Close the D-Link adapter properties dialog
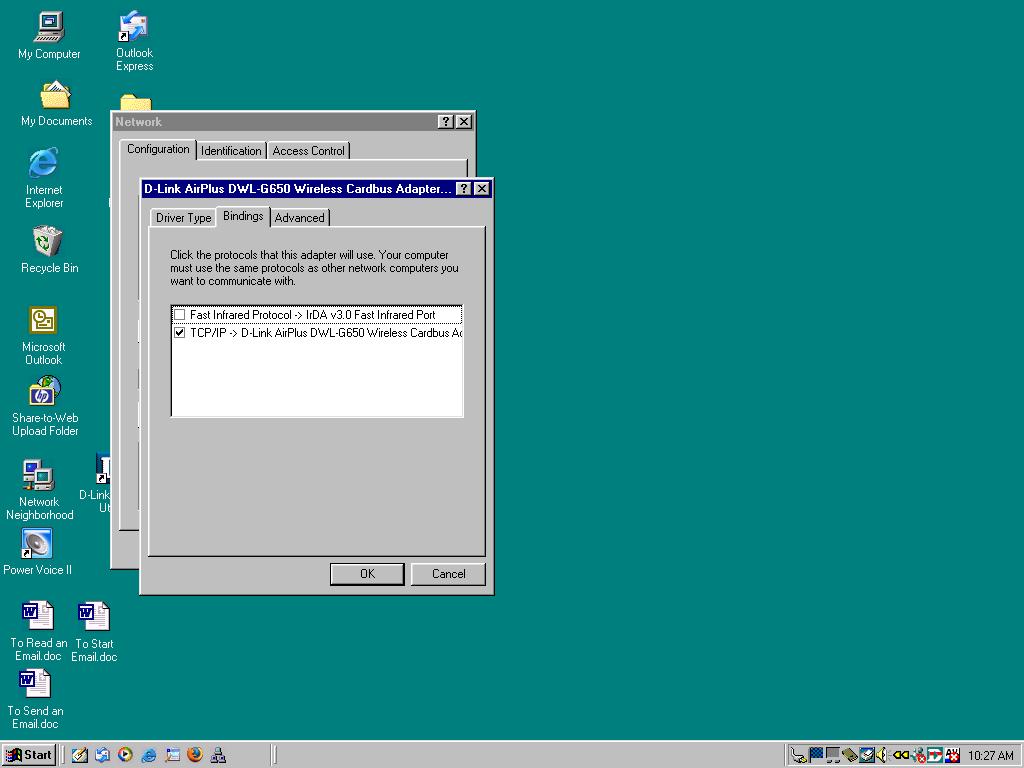Image resolution: width=1024 pixels, height=768 pixels. (481, 189)
